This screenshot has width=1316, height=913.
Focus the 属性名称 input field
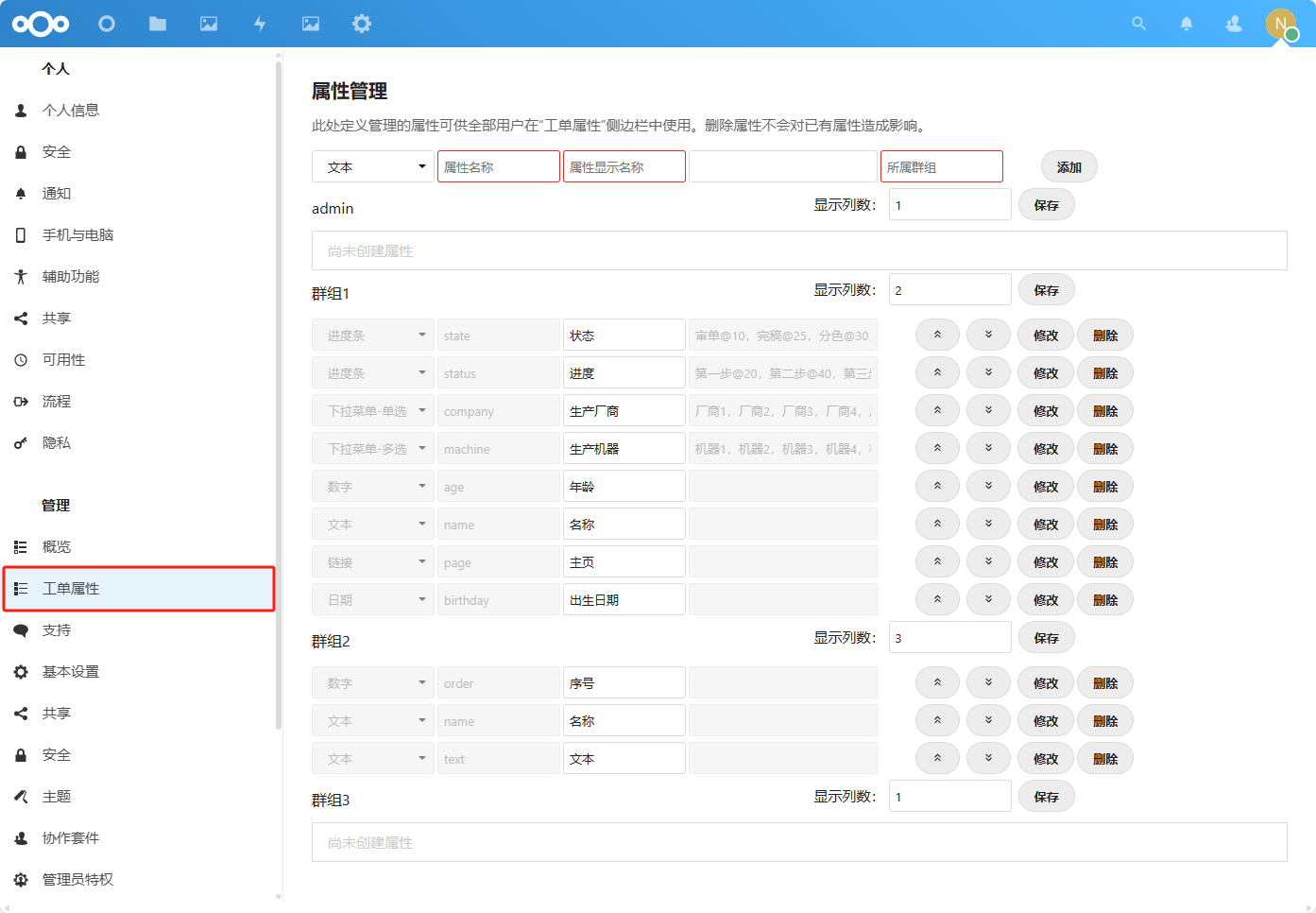click(499, 166)
